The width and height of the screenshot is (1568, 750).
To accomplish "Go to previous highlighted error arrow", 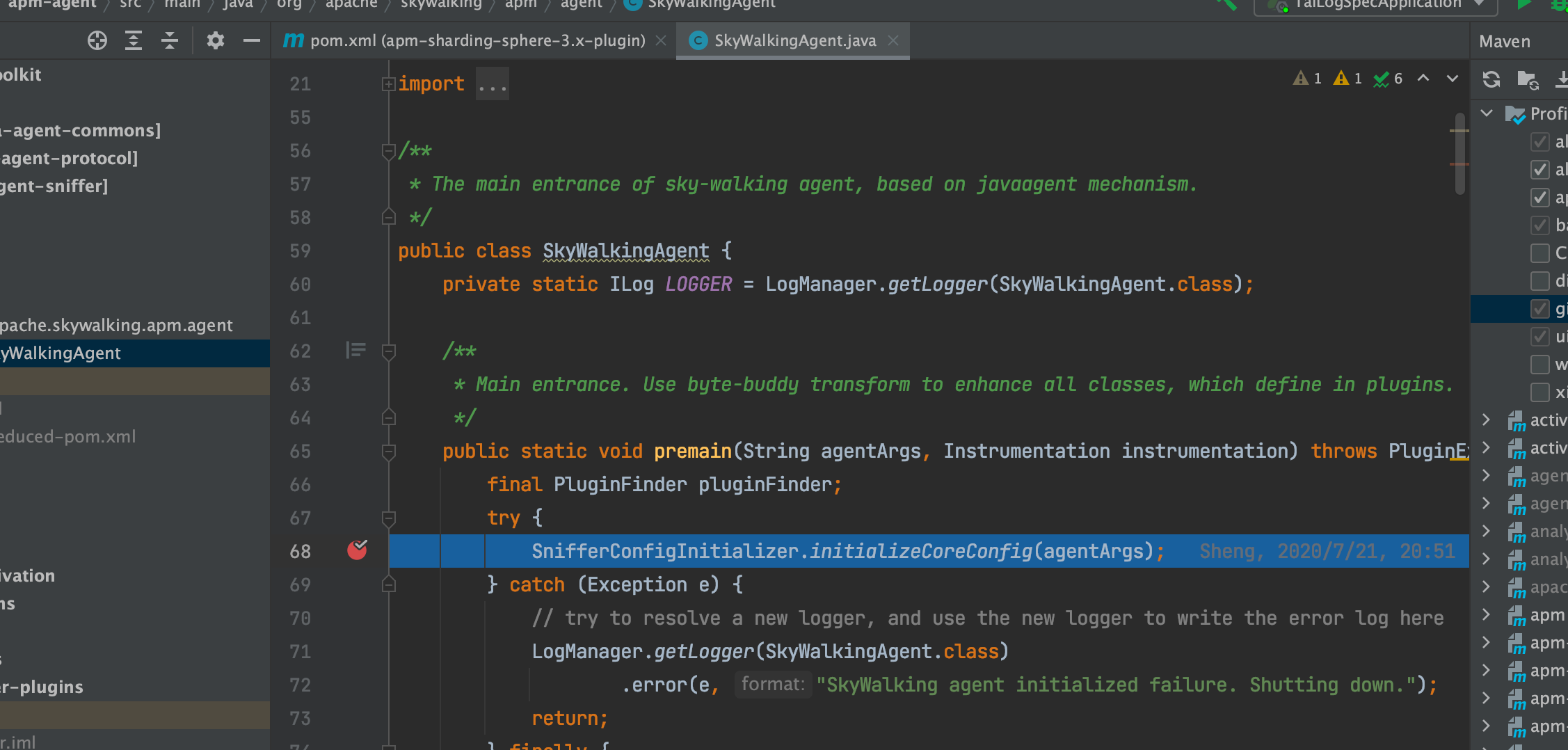I will pyautogui.click(x=1423, y=79).
